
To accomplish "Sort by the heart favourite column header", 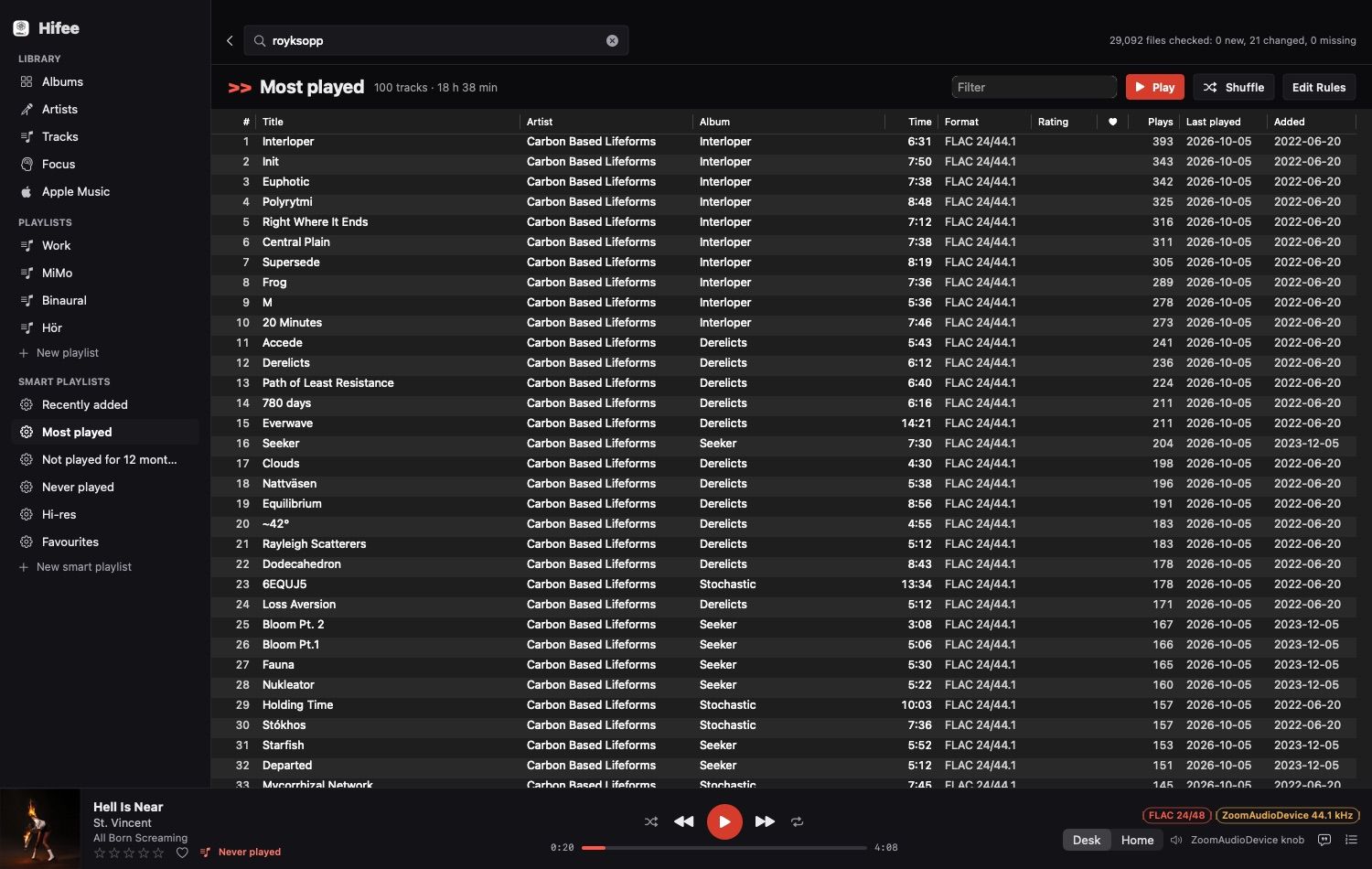I will click(x=1112, y=122).
